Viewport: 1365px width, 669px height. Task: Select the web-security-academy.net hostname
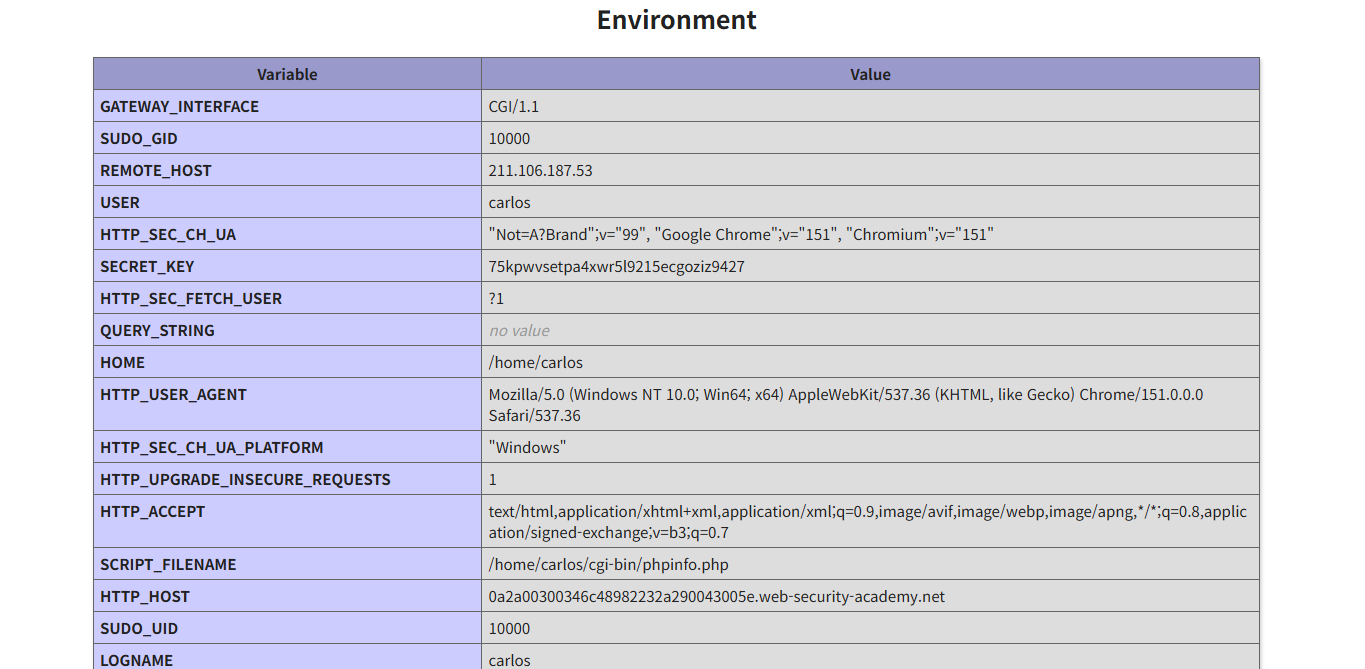[717, 596]
